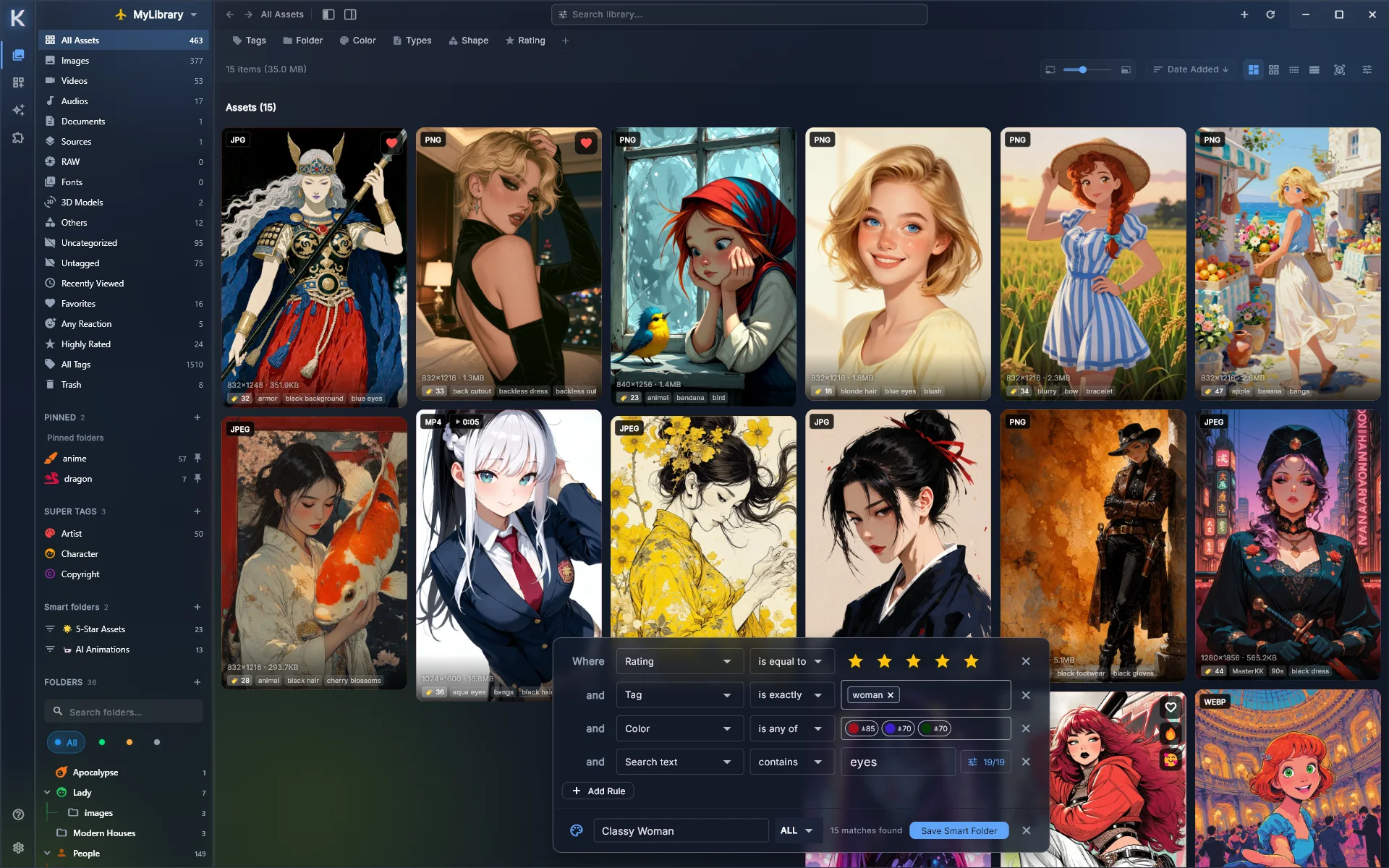Navigate back with the left arrow
This screenshot has height=868, width=1389.
coord(230,14)
